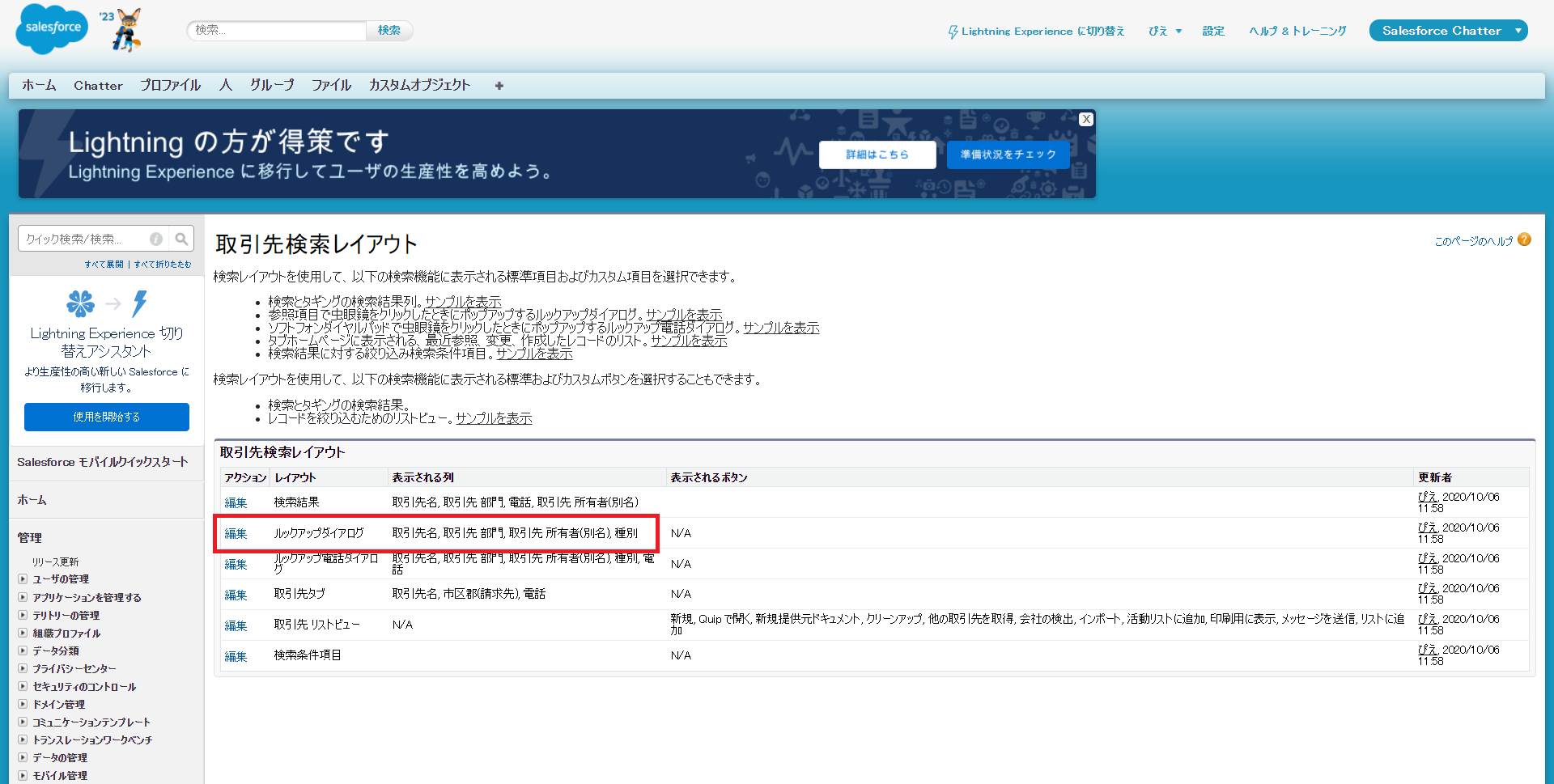Open the Salesforce Chatter app menu
This screenshot has height=784, width=1554.
(1449, 31)
